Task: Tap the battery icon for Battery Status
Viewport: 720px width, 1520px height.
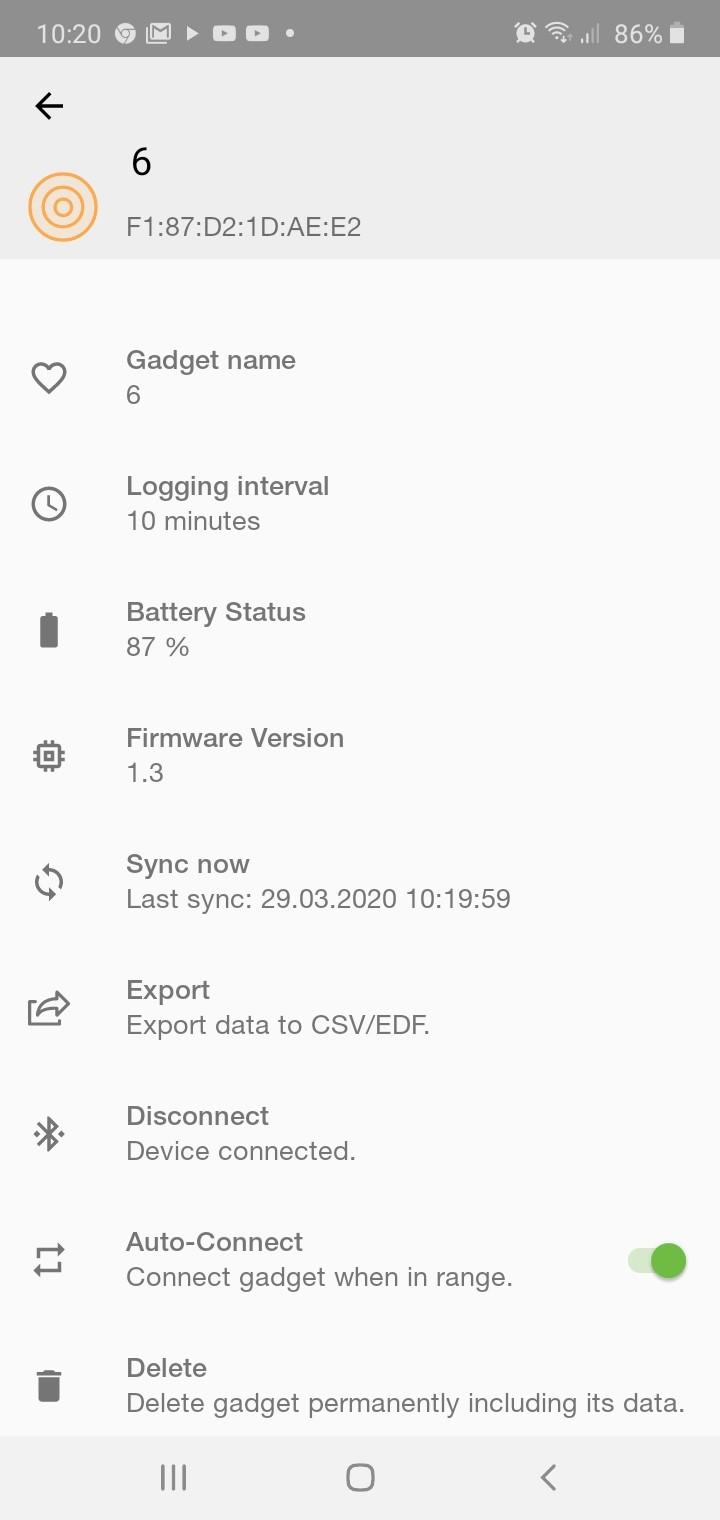Action: pos(49,630)
